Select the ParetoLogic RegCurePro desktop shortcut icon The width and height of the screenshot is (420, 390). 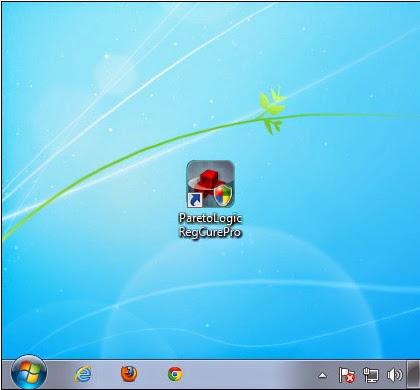click(210, 184)
